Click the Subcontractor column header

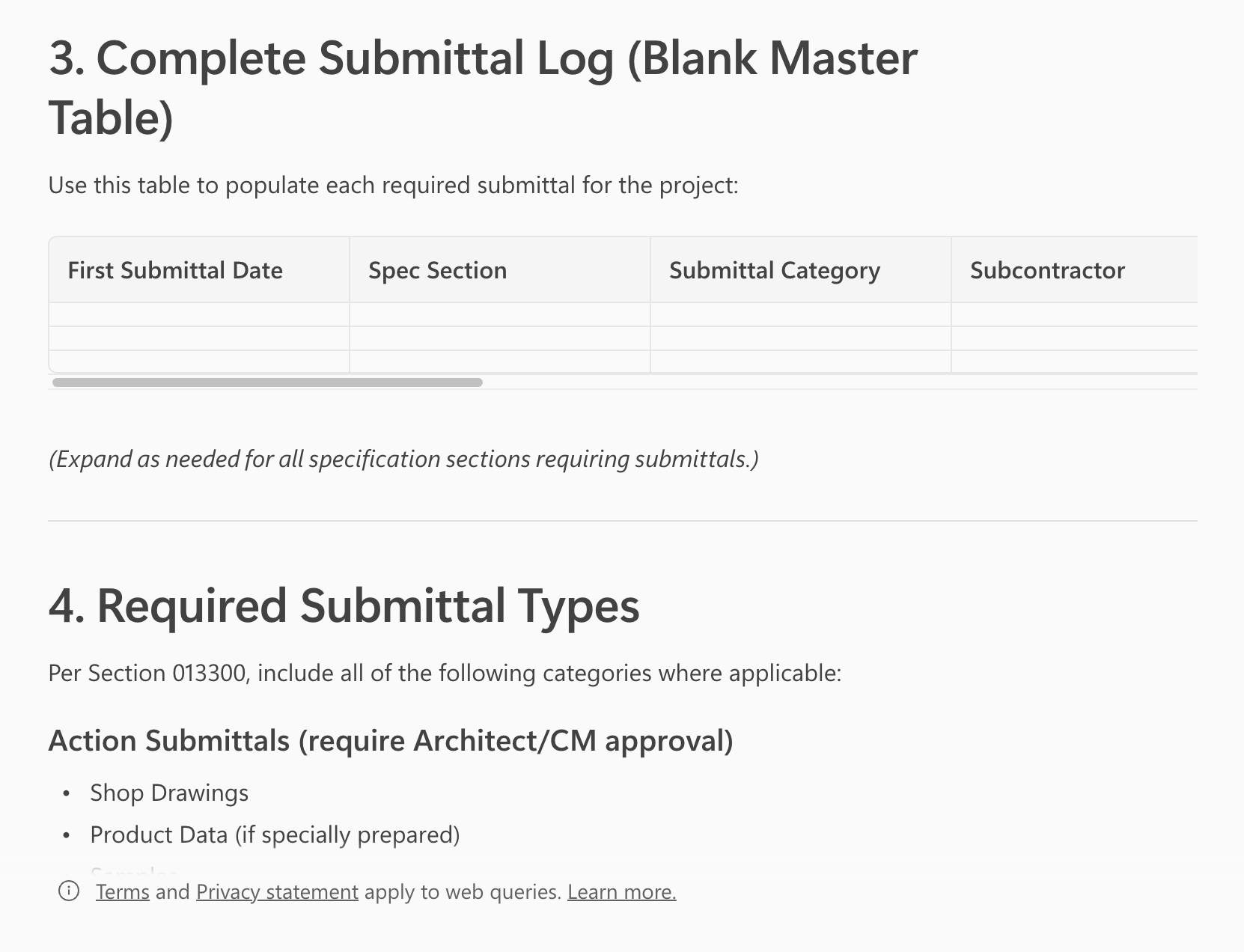click(x=1047, y=270)
